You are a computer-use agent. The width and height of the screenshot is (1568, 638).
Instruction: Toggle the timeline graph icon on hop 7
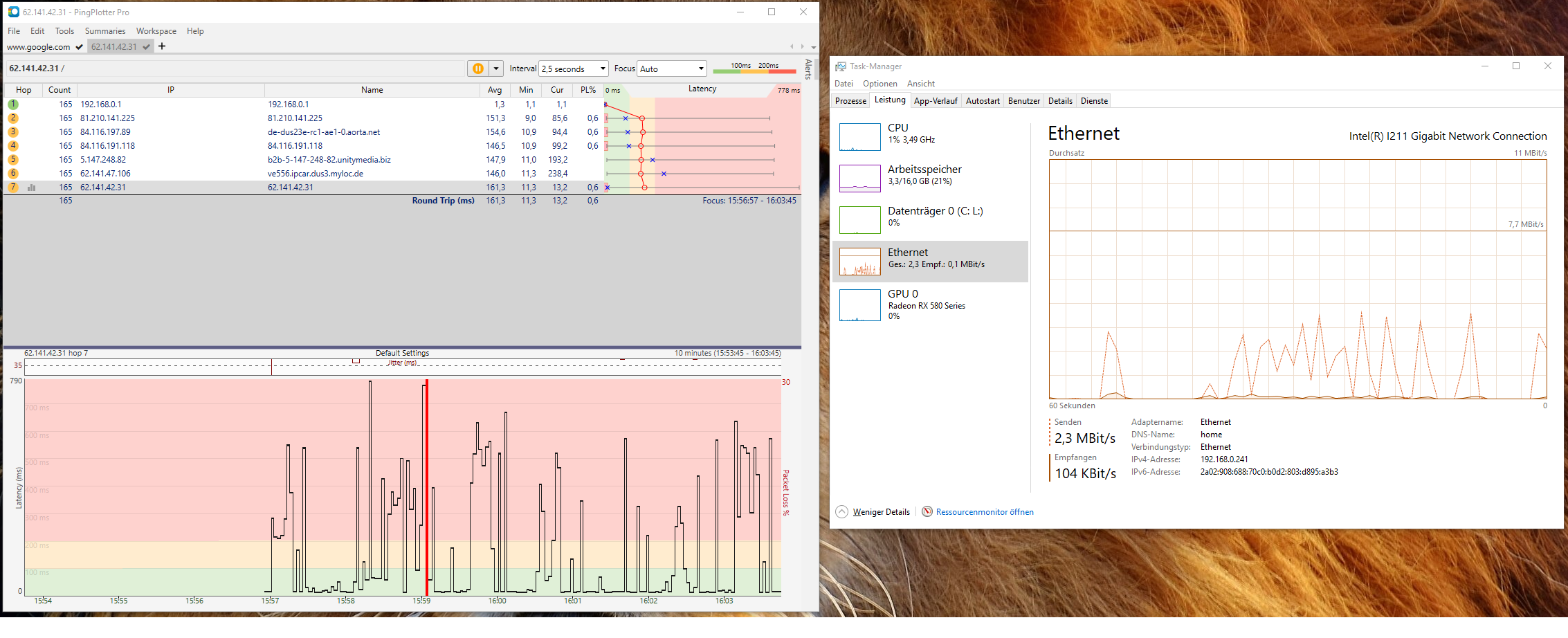[x=31, y=188]
